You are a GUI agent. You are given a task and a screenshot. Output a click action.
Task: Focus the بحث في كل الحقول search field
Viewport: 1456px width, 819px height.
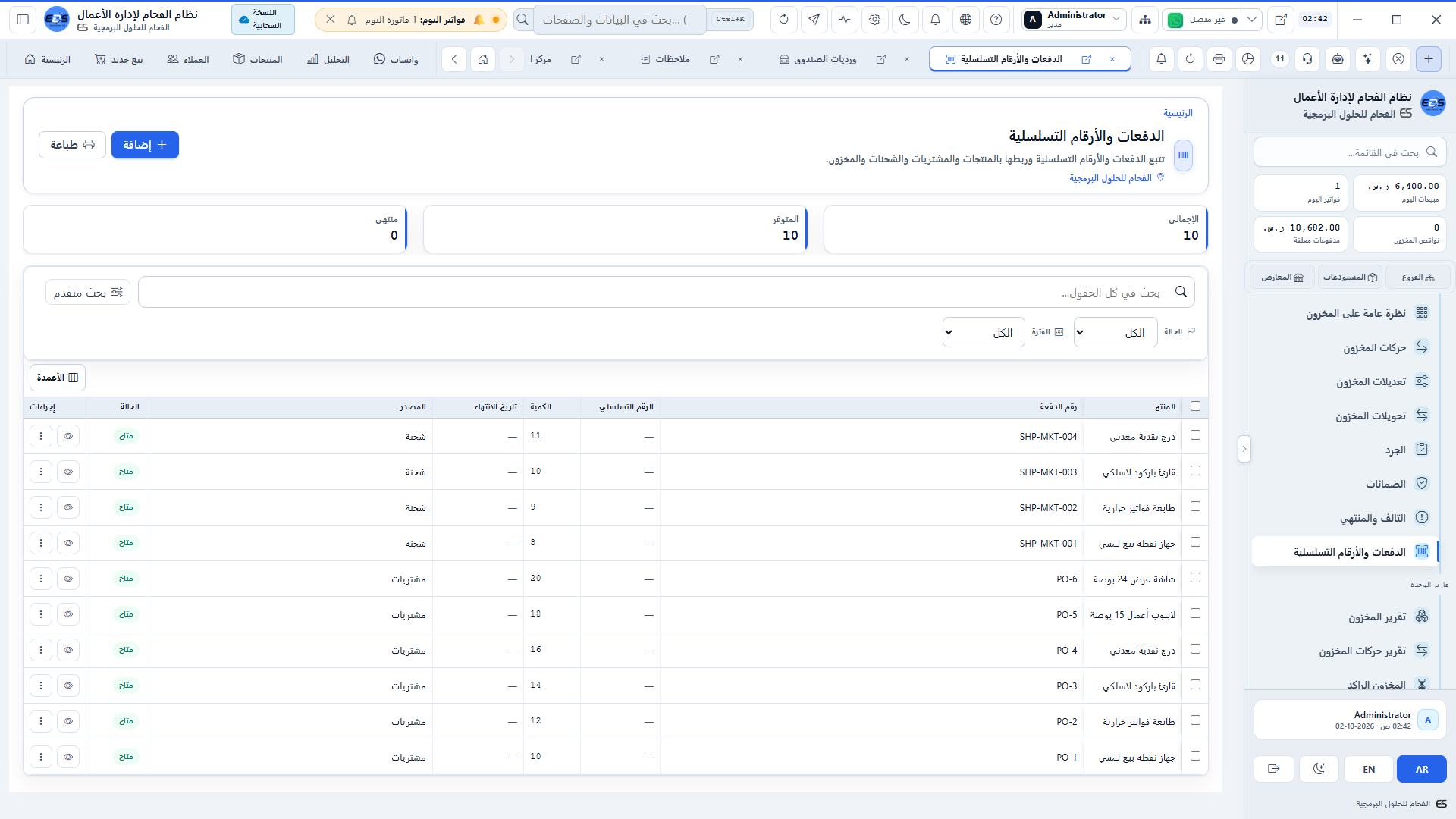coord(667,292)
